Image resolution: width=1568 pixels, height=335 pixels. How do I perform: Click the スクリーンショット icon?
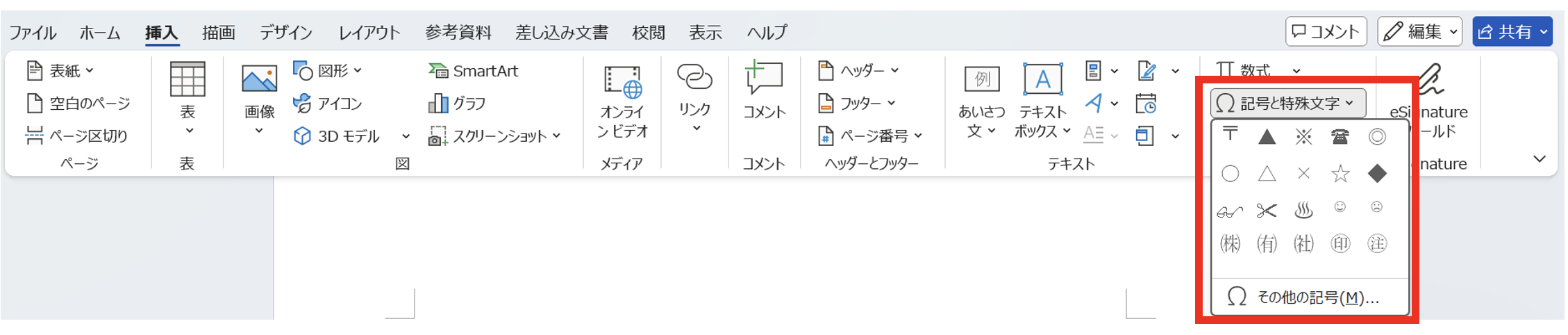click(x=437, y=136)
